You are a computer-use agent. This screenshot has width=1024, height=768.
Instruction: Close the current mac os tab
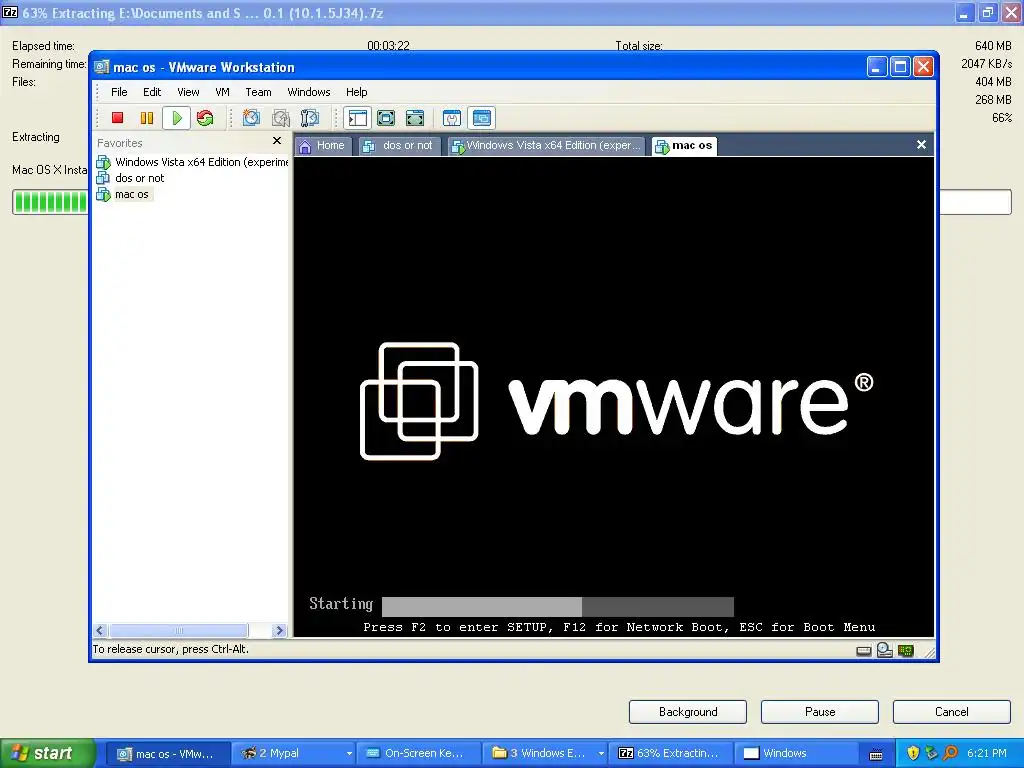921,144
